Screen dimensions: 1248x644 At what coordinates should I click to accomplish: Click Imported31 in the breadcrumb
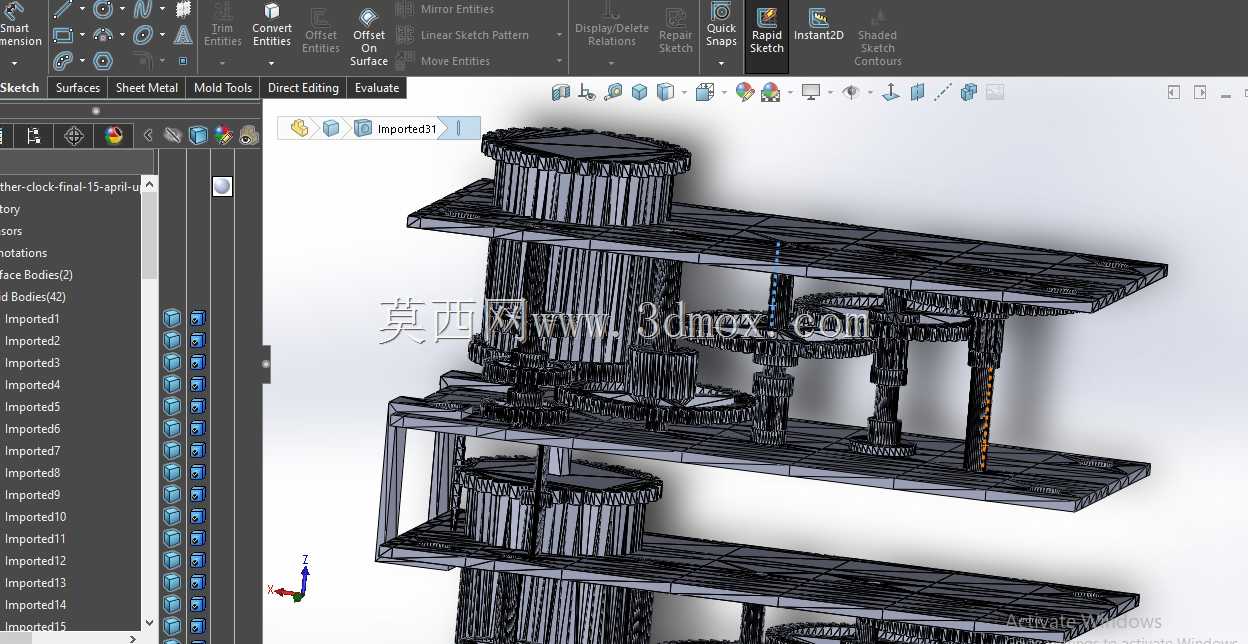pos(407,129)
